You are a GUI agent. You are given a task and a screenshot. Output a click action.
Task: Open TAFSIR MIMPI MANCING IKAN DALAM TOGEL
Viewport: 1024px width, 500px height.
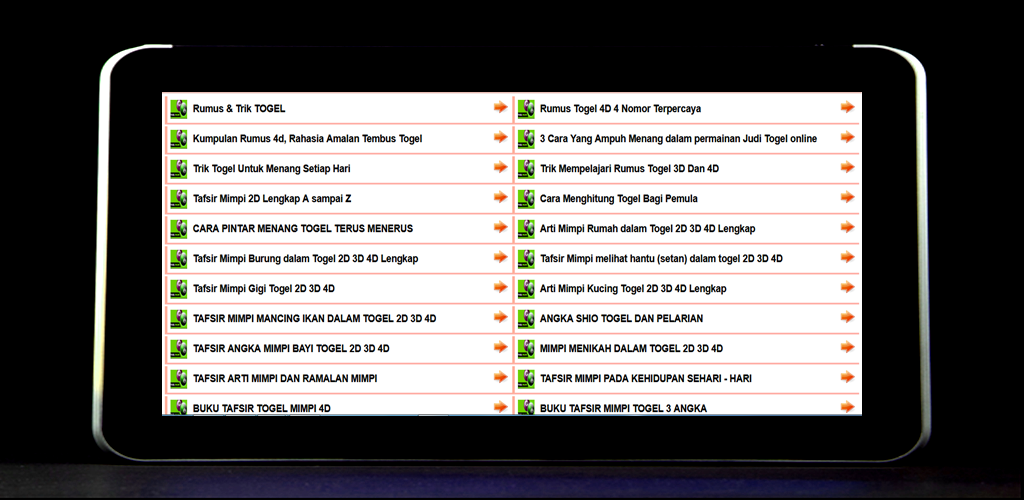[314, 319]
